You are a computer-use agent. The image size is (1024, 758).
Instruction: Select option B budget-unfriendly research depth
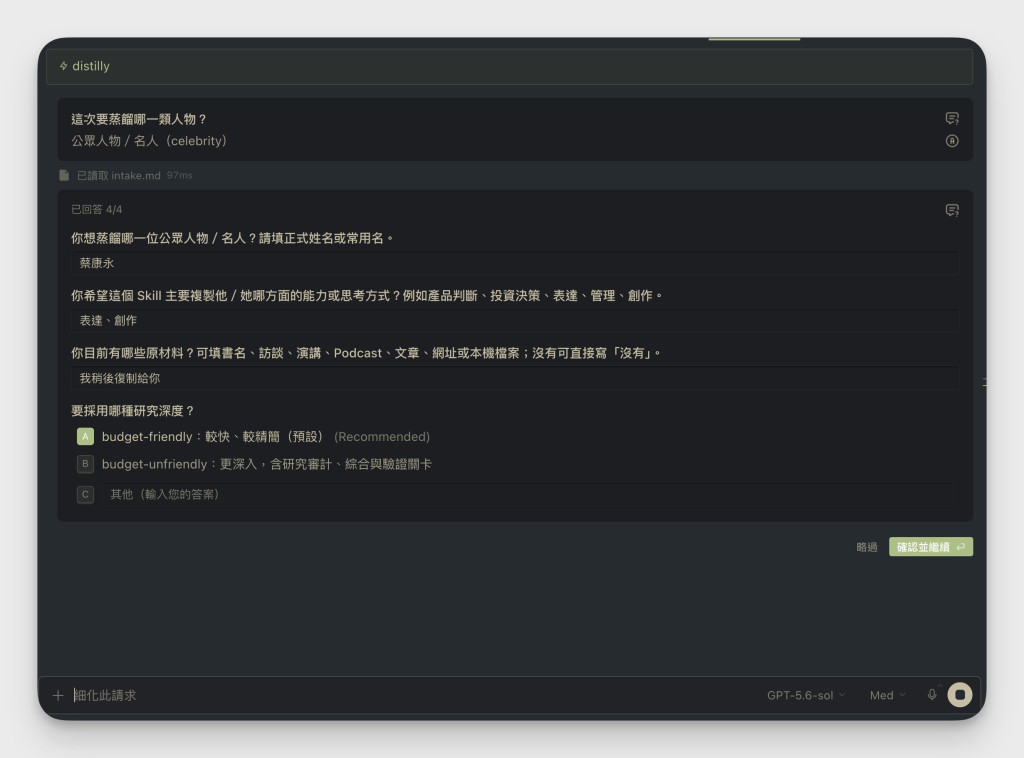point(86,464)
